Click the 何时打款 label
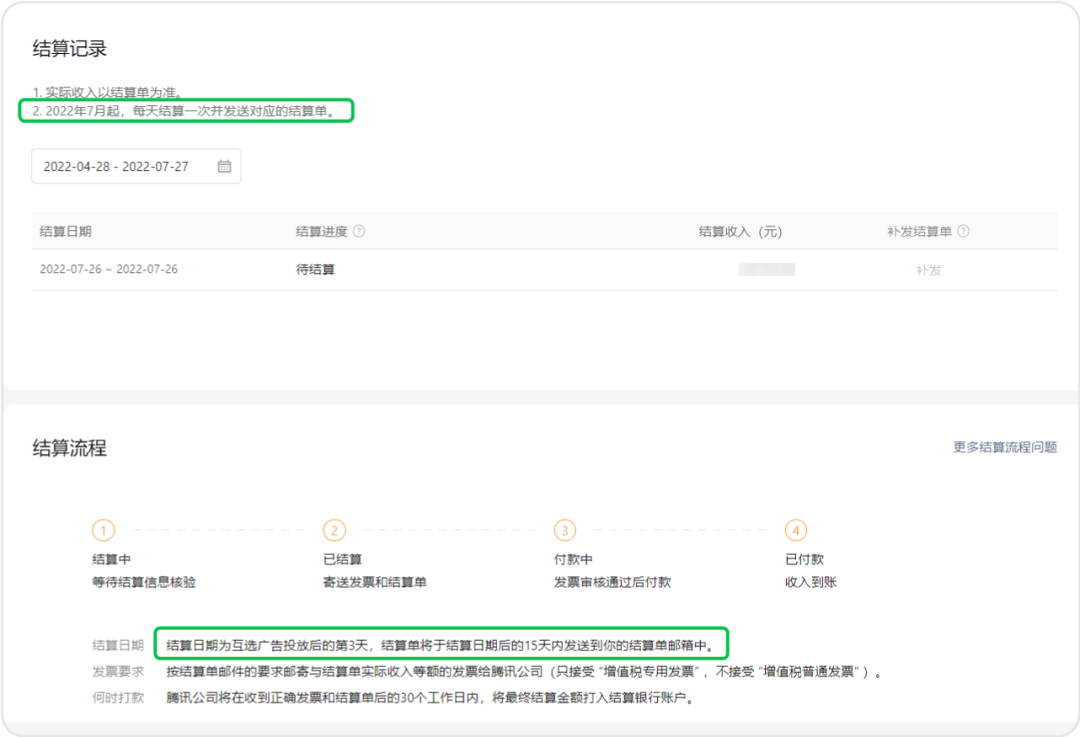 (x=118, y=698)
